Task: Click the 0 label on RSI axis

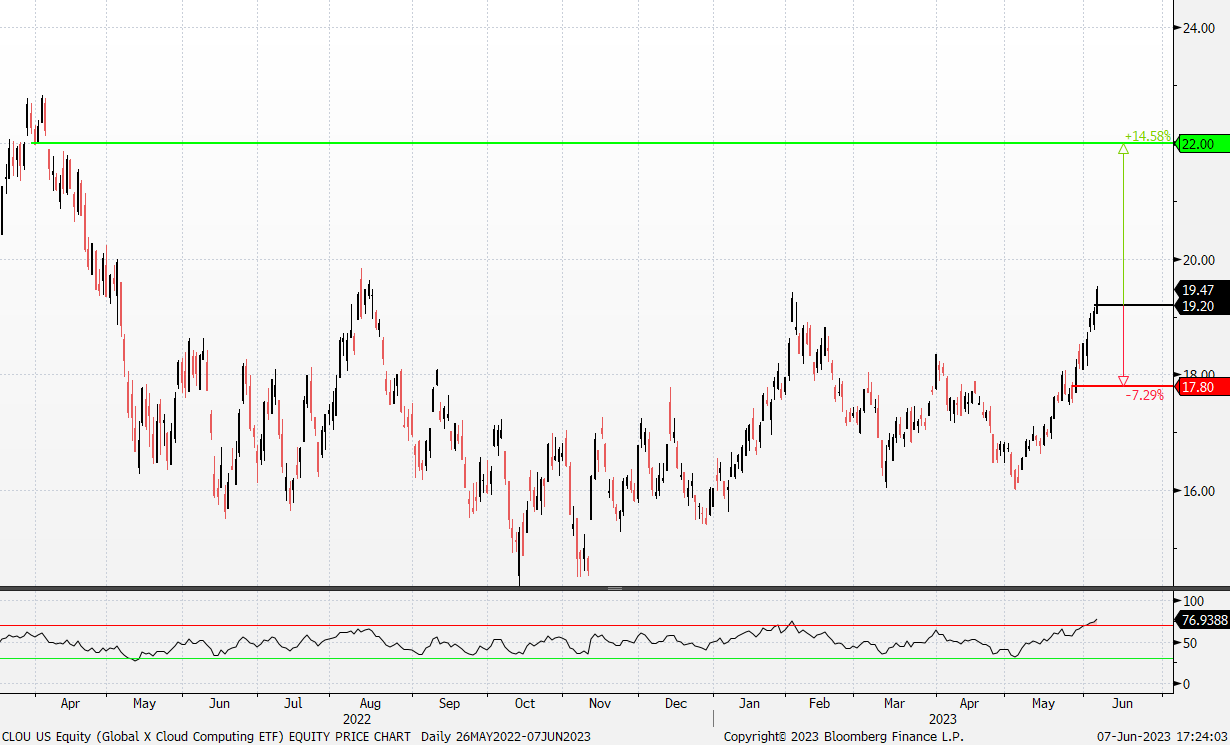Action: click(x=1186, y=684)
